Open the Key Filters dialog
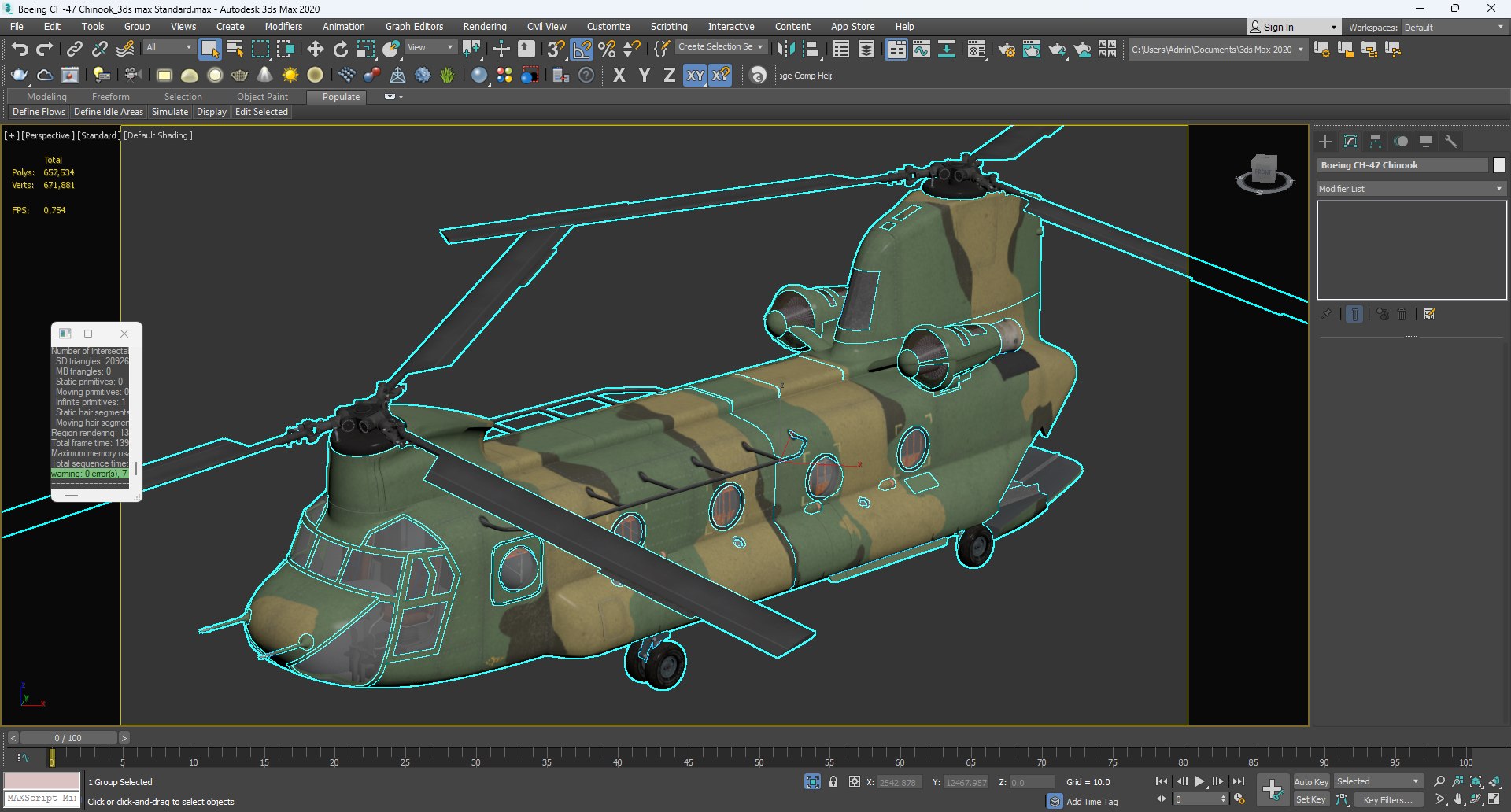The height and width of the screenshot is (812, 1511). 1388,800
